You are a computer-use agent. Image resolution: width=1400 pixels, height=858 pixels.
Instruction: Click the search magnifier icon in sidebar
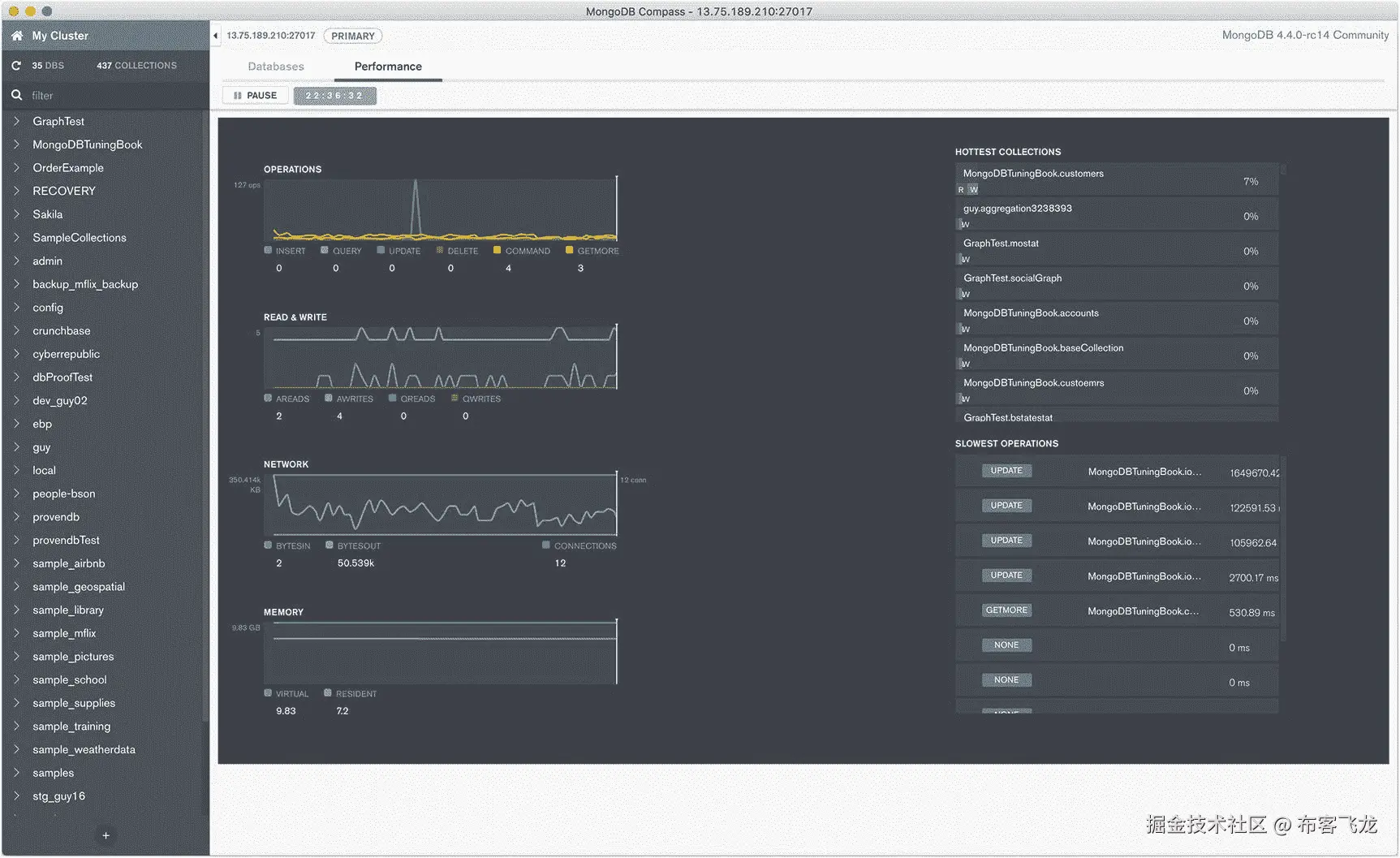pos(16,95)
